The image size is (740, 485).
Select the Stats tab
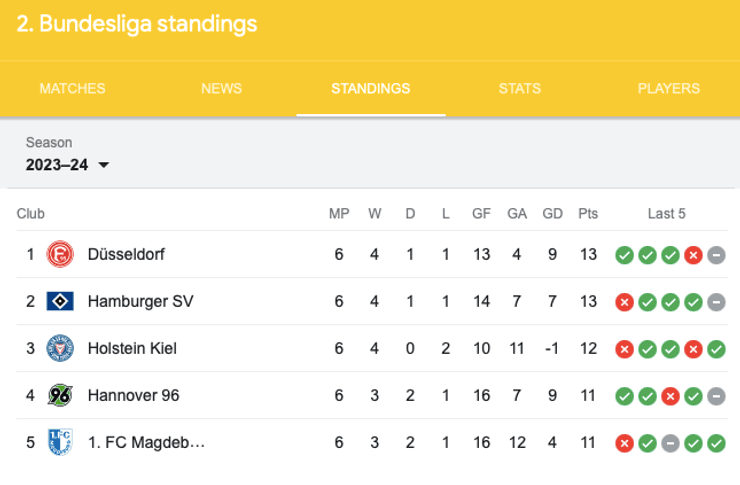519,88
